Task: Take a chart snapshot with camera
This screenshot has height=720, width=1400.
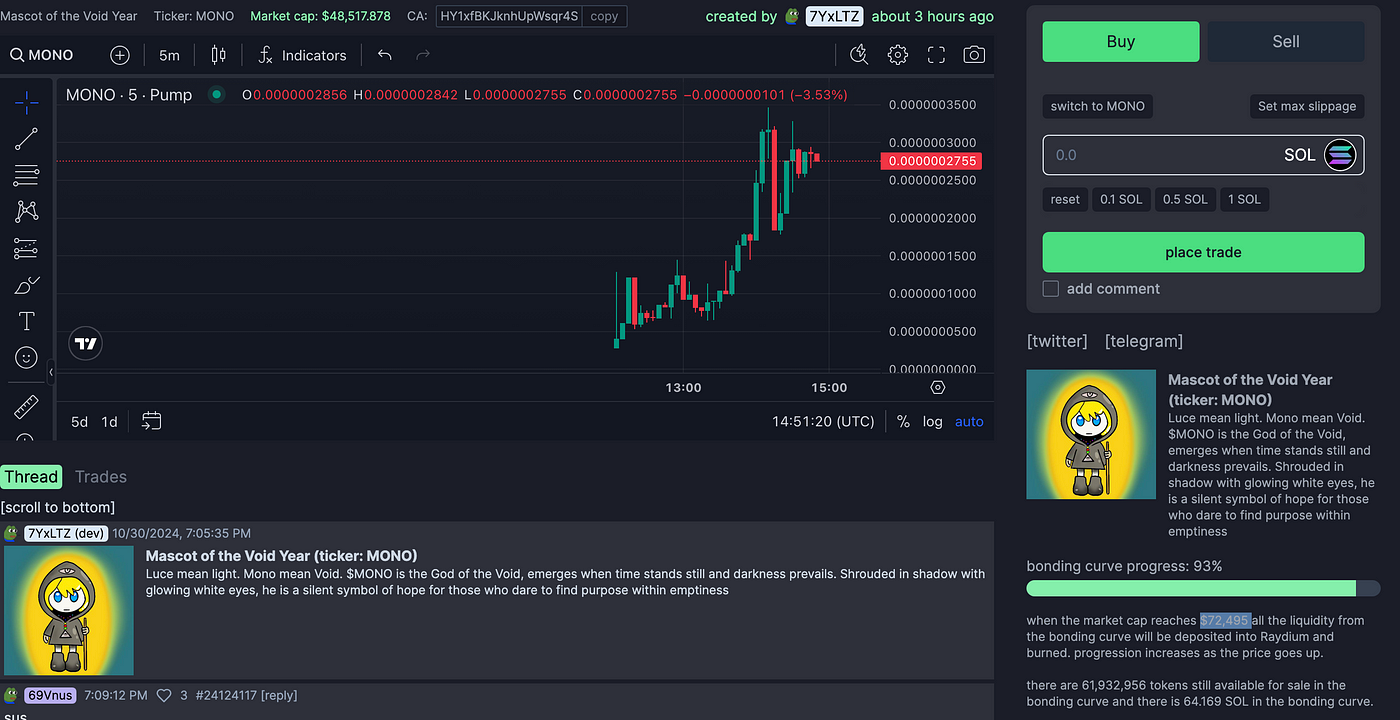Action: (974, 55)
